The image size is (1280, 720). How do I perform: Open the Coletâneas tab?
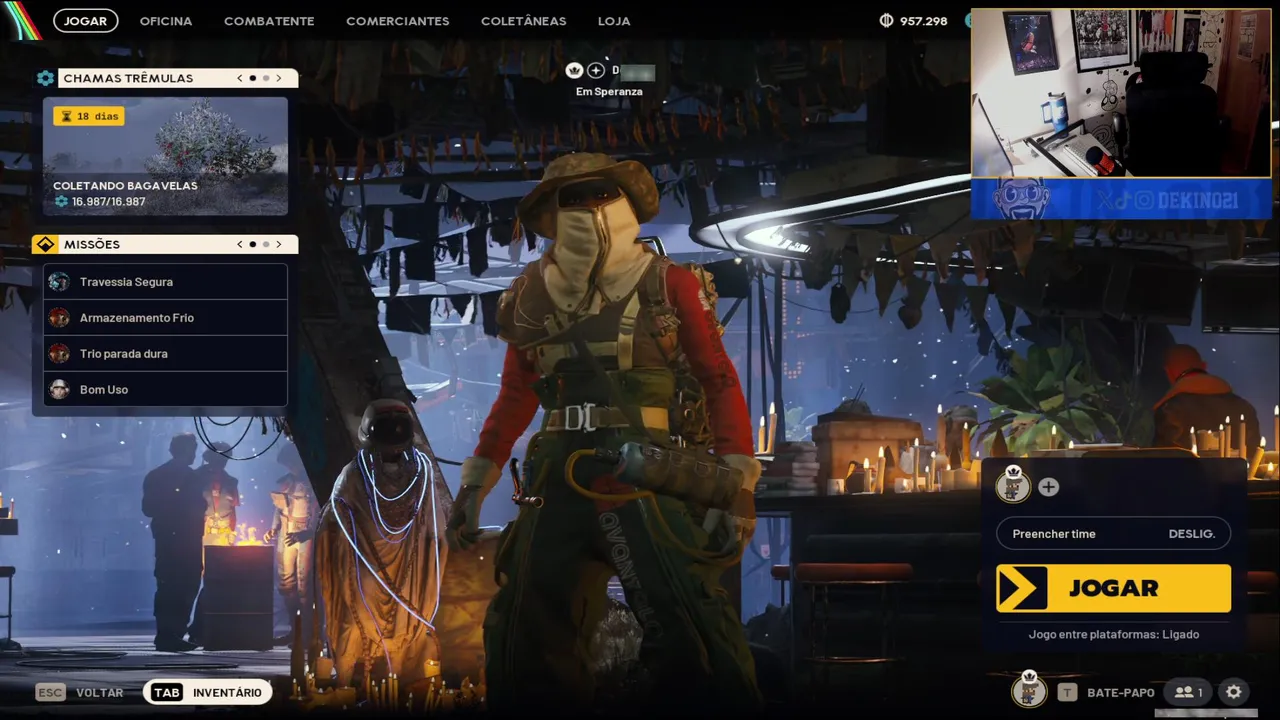pos(523,20)
